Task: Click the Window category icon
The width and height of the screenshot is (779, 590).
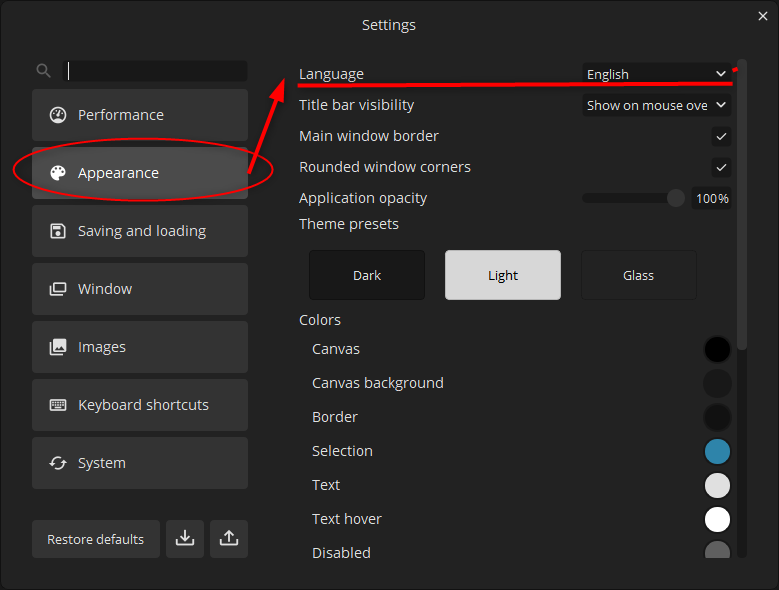Action: [x=58, y=289]
